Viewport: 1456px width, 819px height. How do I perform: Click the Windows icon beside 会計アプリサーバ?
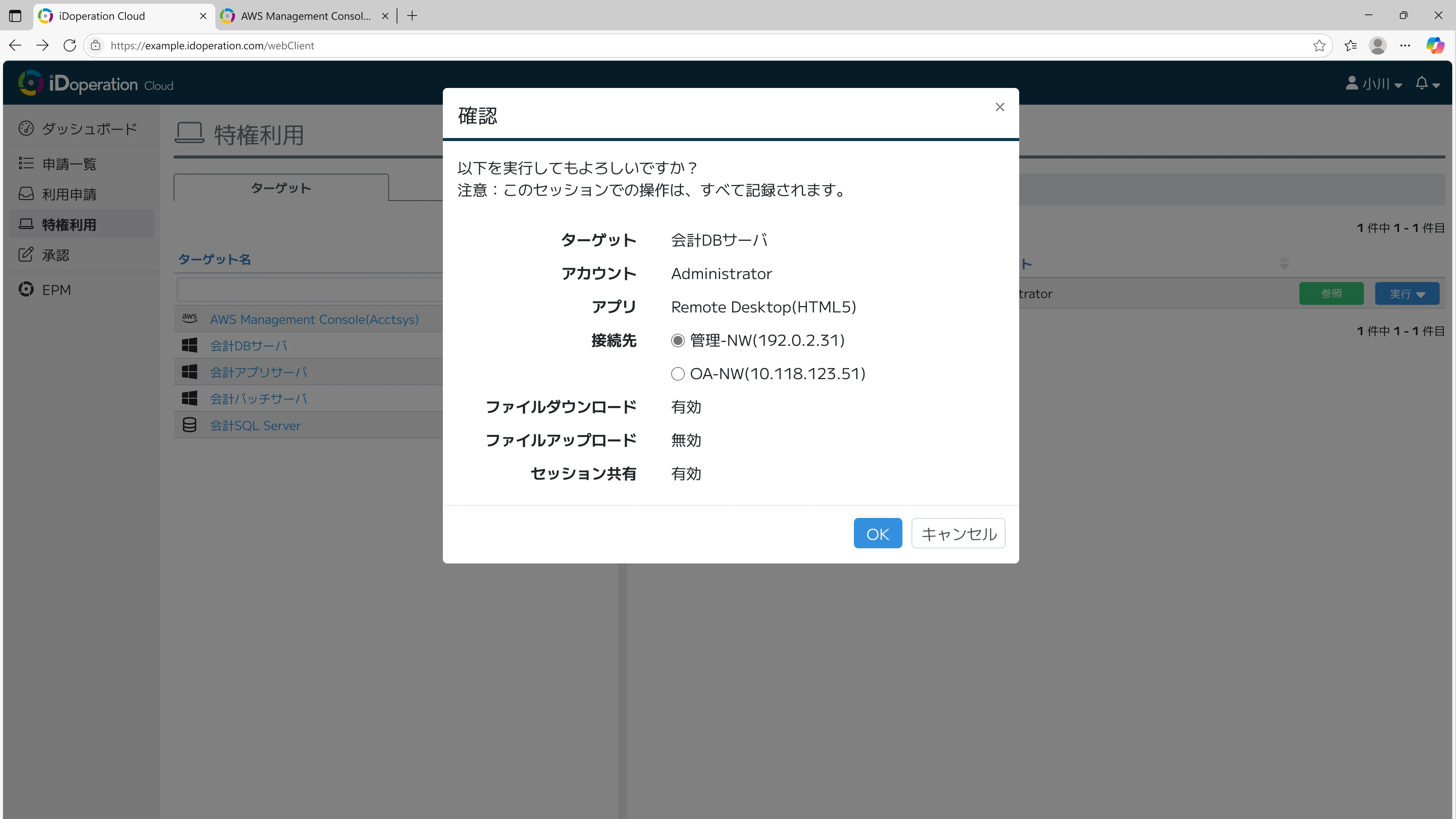pyautogui.click(x=189, y=371)
